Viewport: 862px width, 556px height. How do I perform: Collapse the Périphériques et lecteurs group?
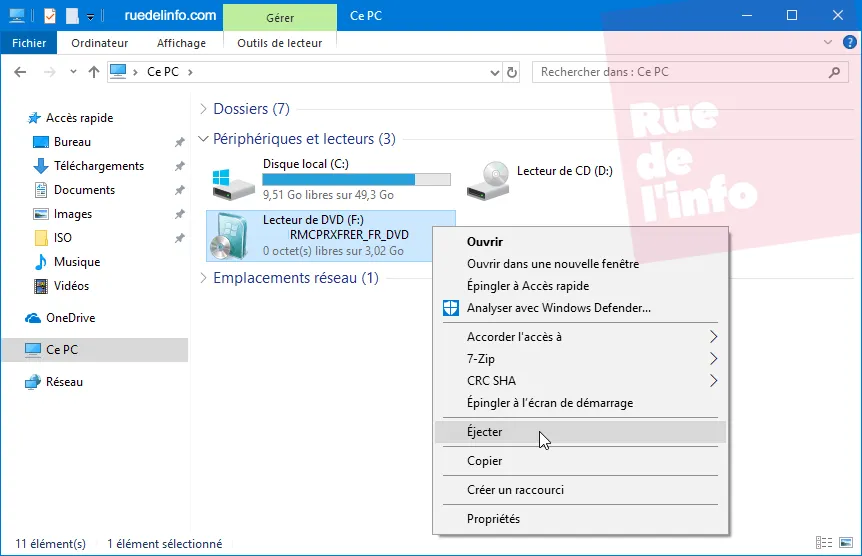point(203,139)
